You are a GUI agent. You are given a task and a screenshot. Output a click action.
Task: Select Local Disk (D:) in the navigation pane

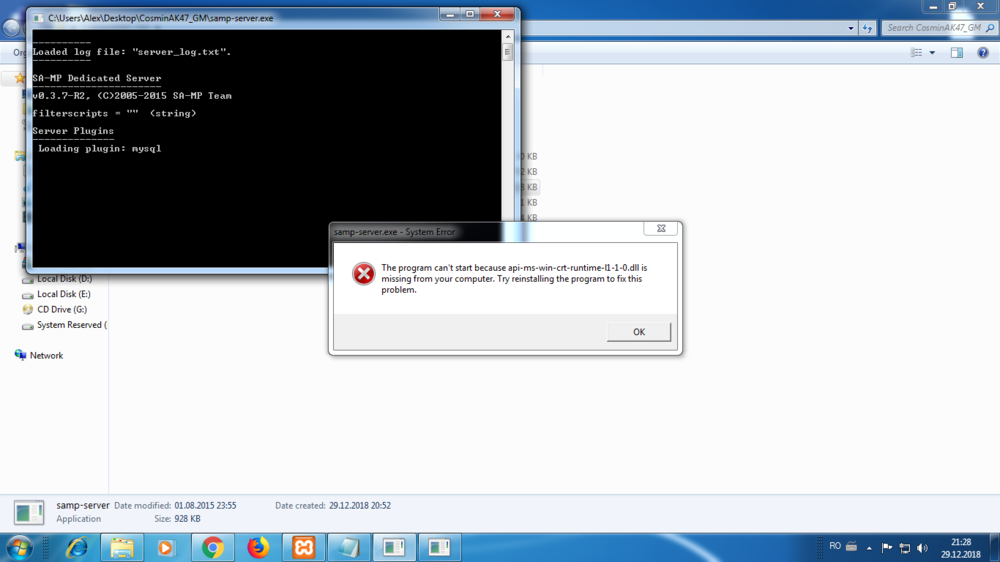point(64,279)
